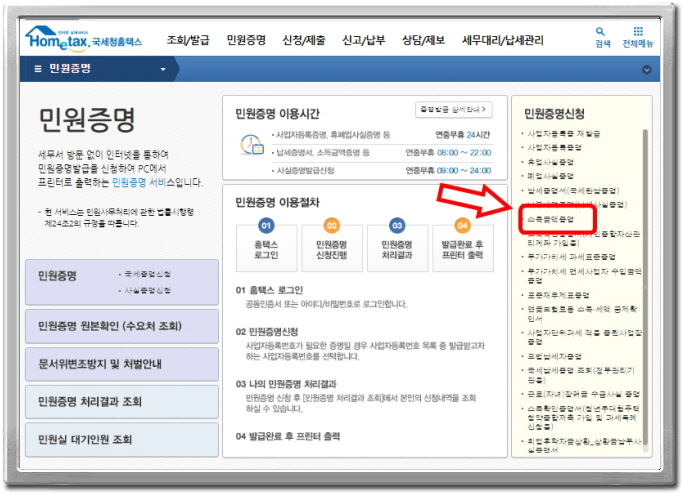Click the 사실증명발급신청 row text
The height and width of the screenshot is (493, 682).
point(305,171)
